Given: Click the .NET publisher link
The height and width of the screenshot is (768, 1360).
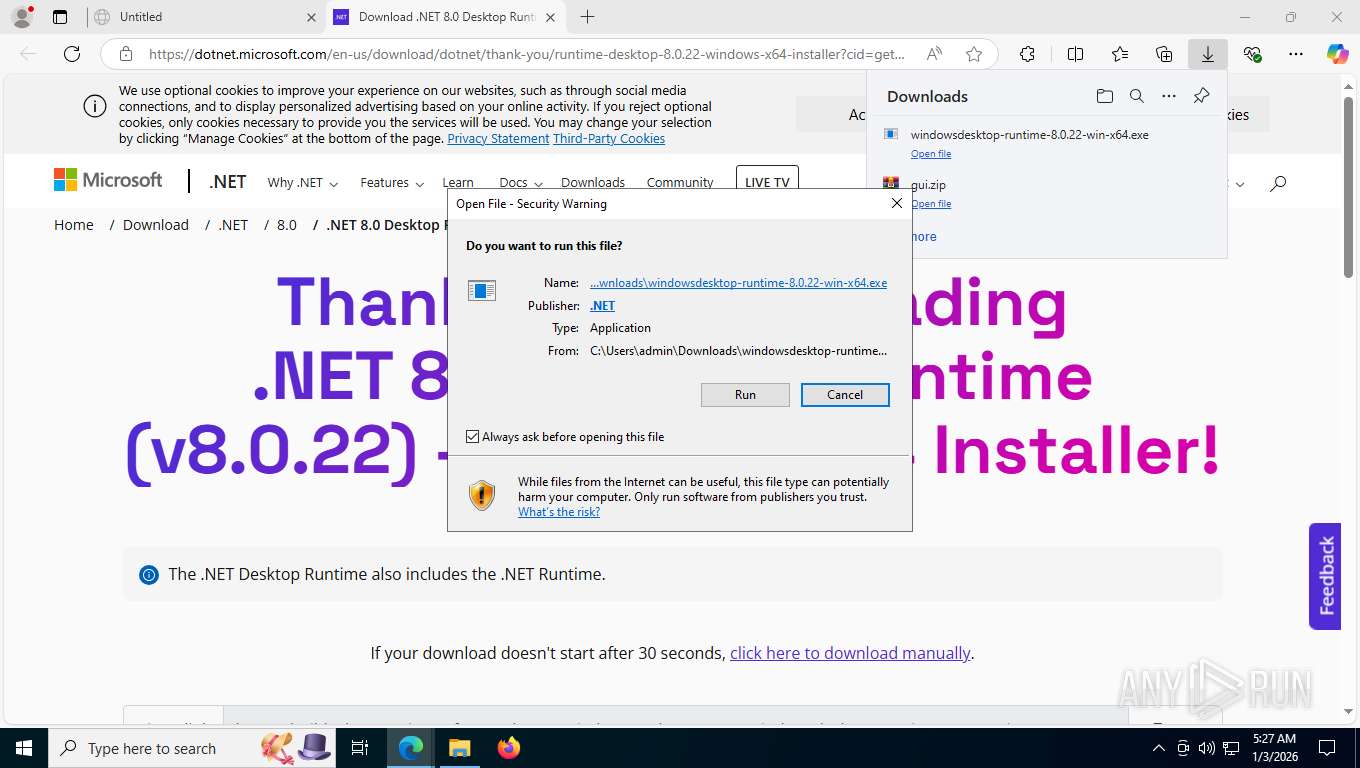Looking at the screenshot, I should tap(602, 306).
